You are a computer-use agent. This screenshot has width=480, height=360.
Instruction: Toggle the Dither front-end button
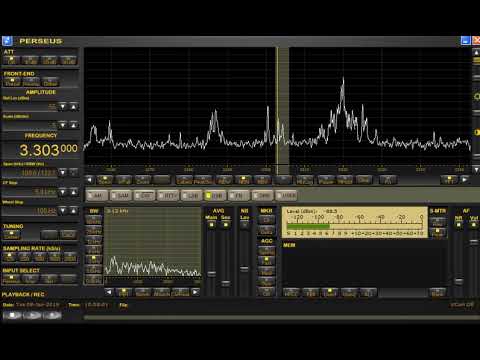point(50,82)
